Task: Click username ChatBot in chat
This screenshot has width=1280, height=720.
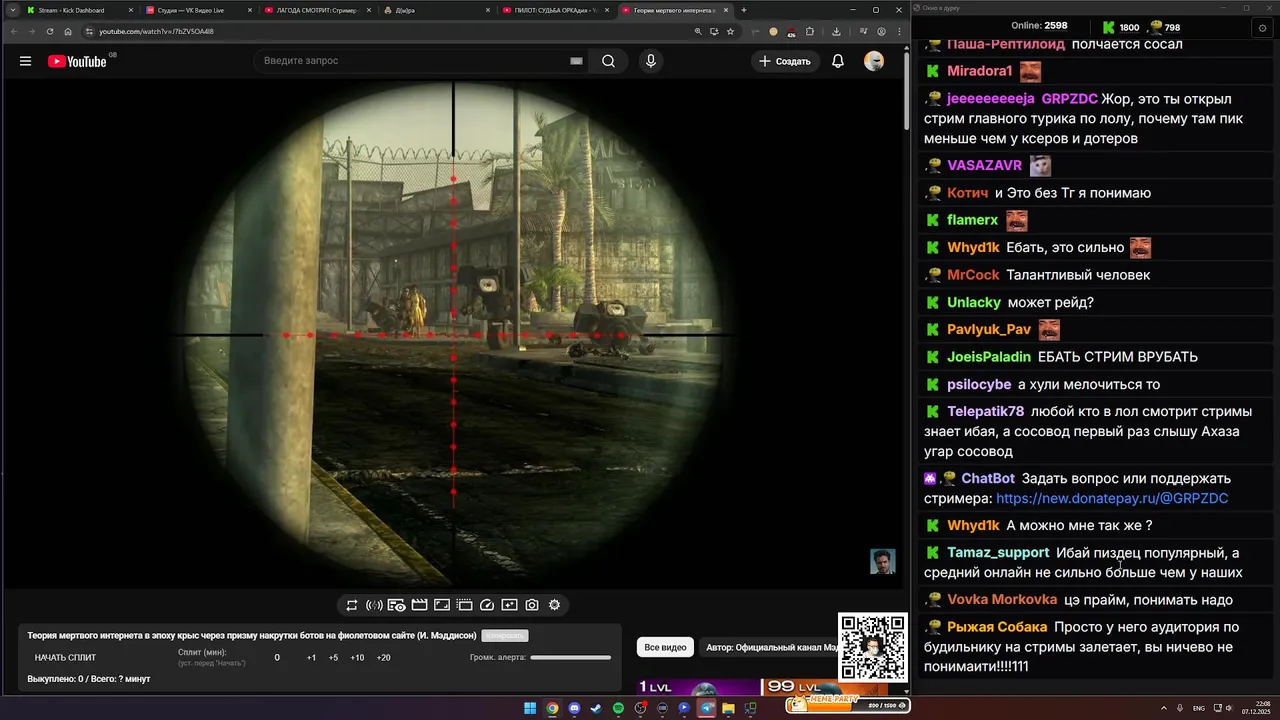Action: coord(988,478)
